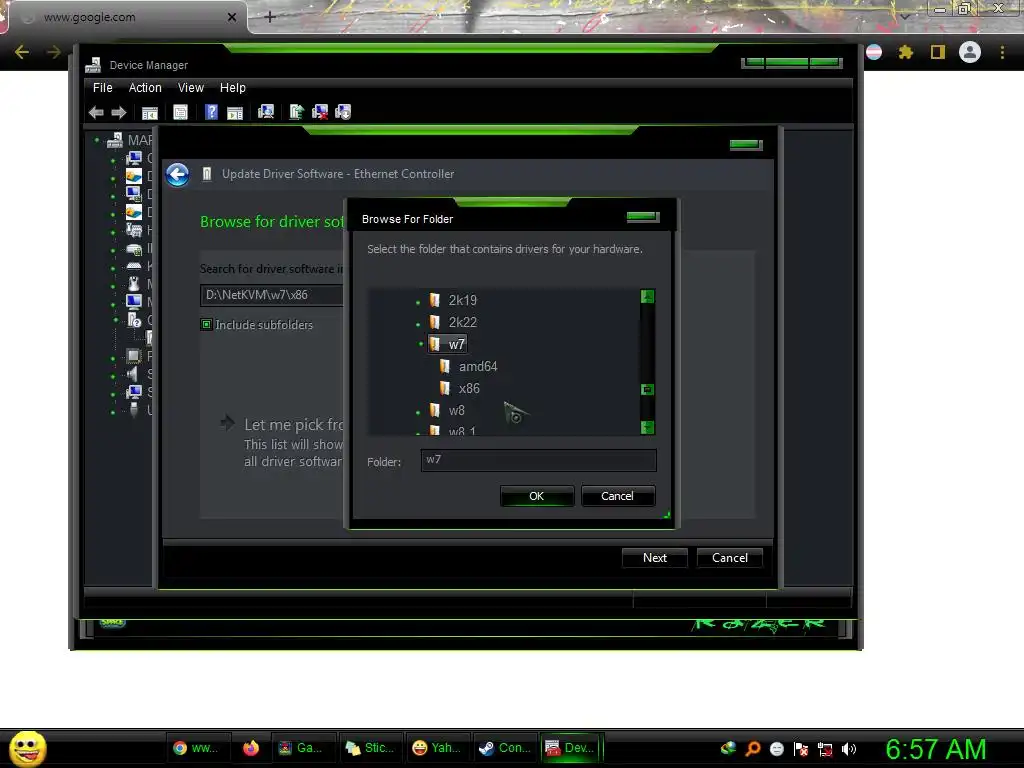Click the smiley face Start button
The width and height of the screenshot is (1024, 768).
(28, 749)
